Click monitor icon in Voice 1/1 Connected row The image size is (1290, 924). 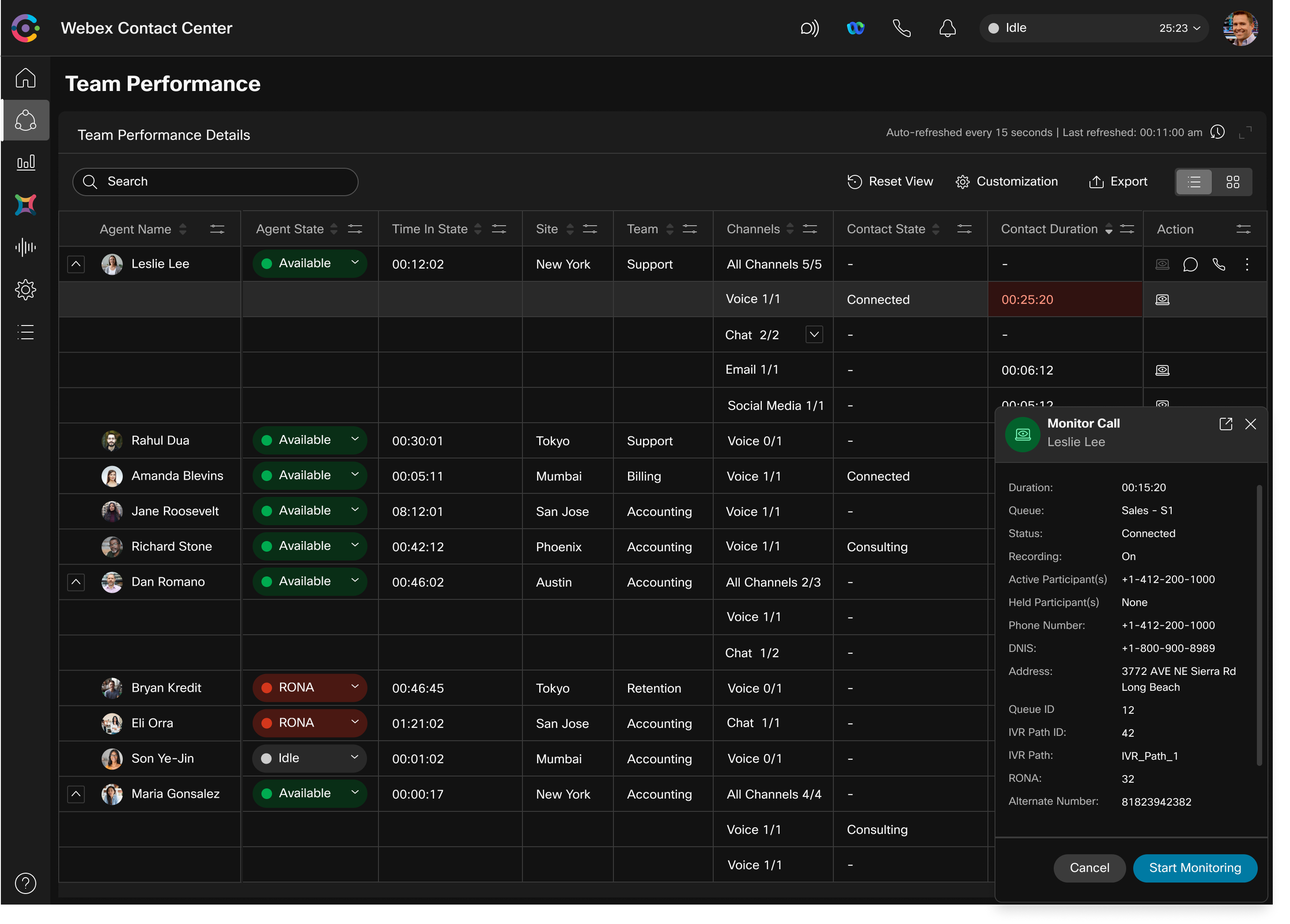click(x=1162, y=300)
